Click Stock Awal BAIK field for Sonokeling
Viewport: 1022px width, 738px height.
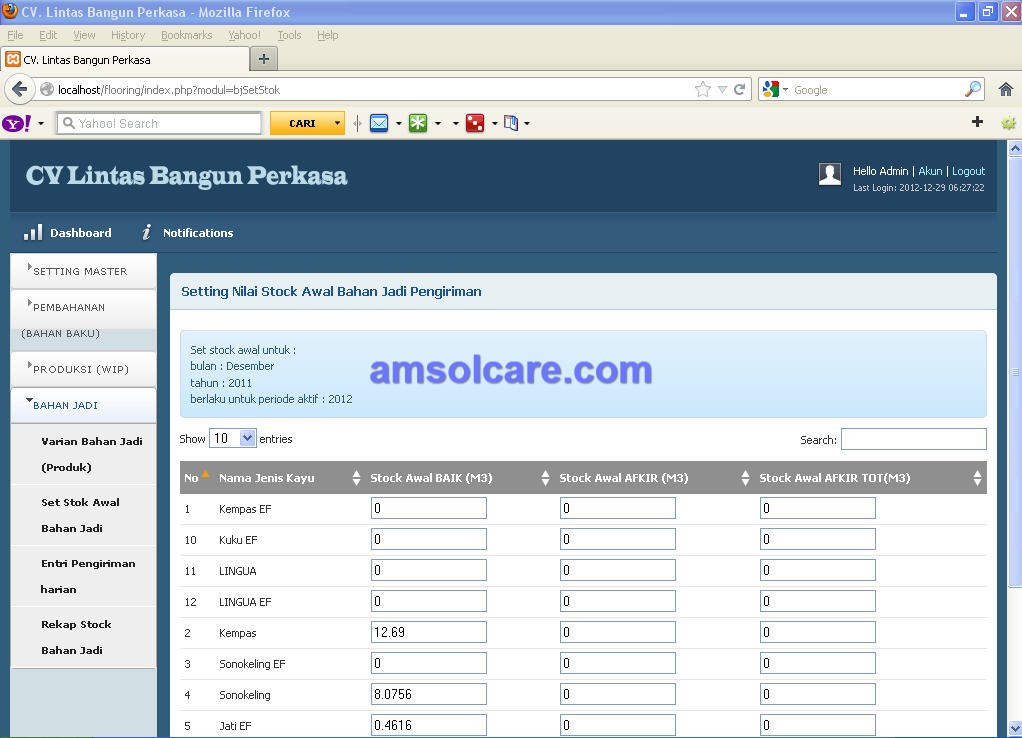(429, 694)
